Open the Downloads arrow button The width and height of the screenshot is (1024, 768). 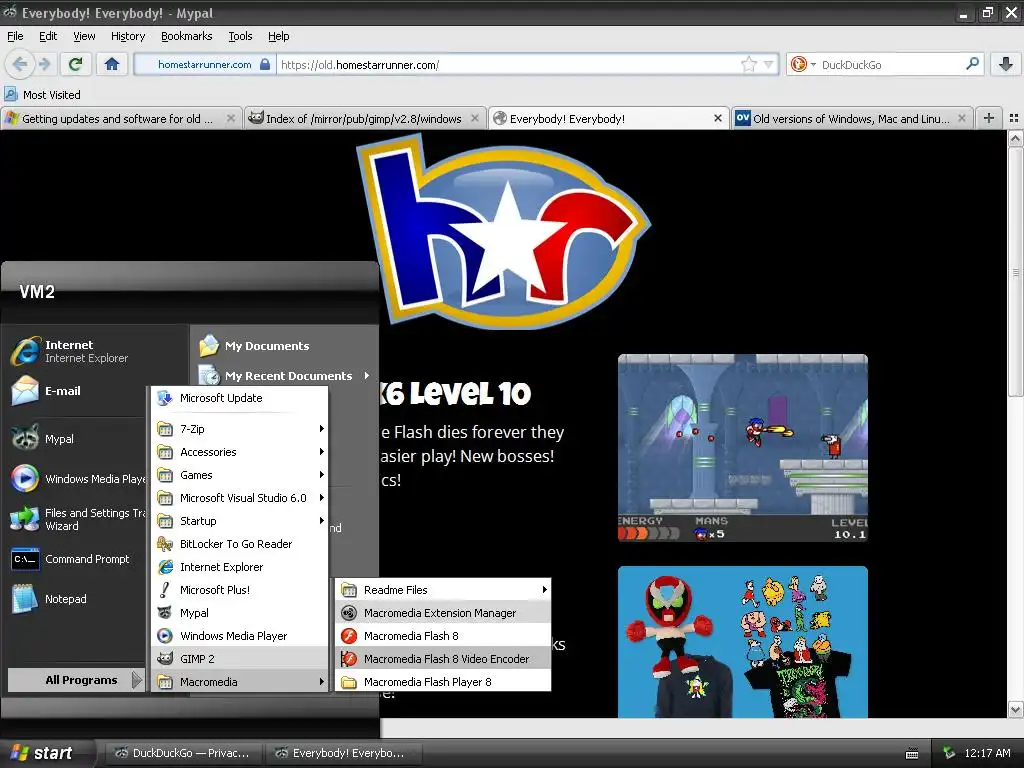pyautogui.click(x=1006, y=64)
